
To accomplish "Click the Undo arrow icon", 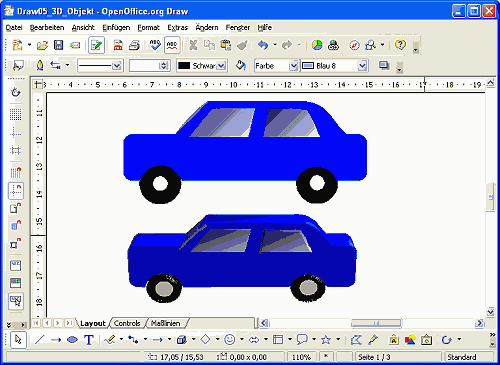I will coord(263,45).
